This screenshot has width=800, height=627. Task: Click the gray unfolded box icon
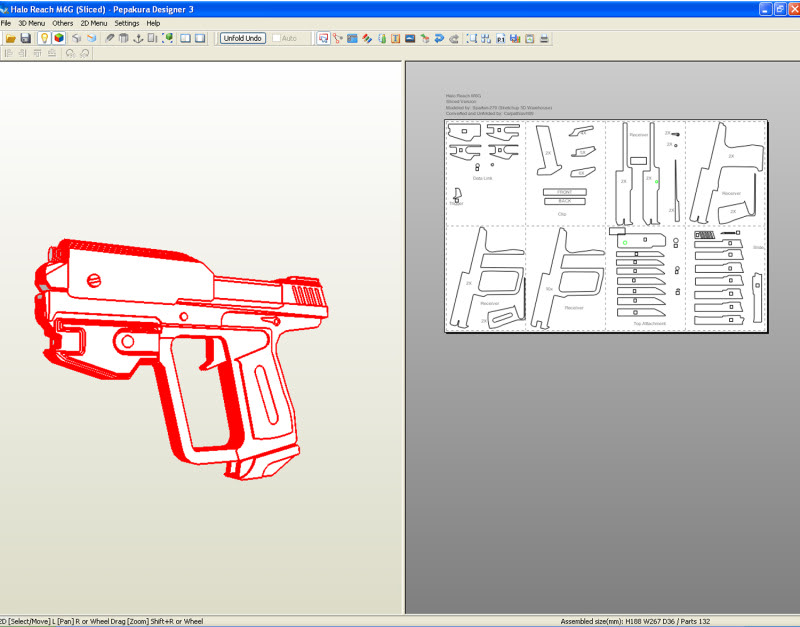coord(123,38)
